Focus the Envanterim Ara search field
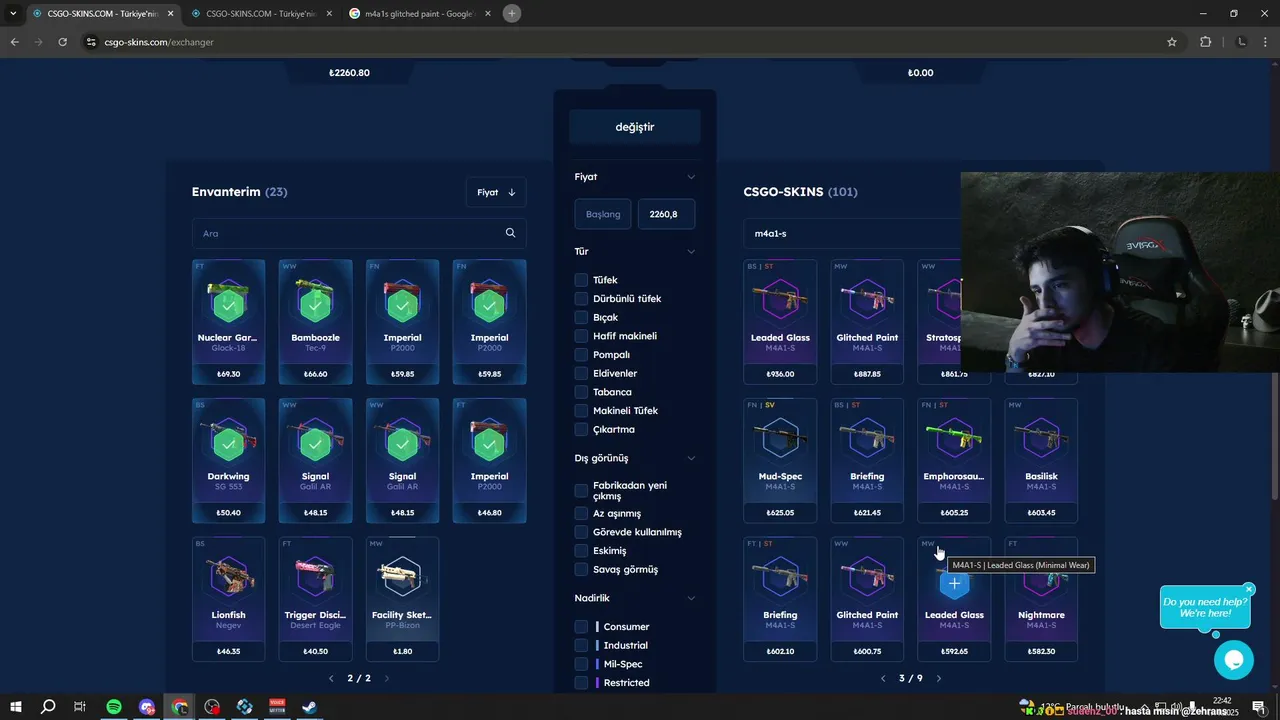Viewport: 1280px width, 720px height. point(359,233)
